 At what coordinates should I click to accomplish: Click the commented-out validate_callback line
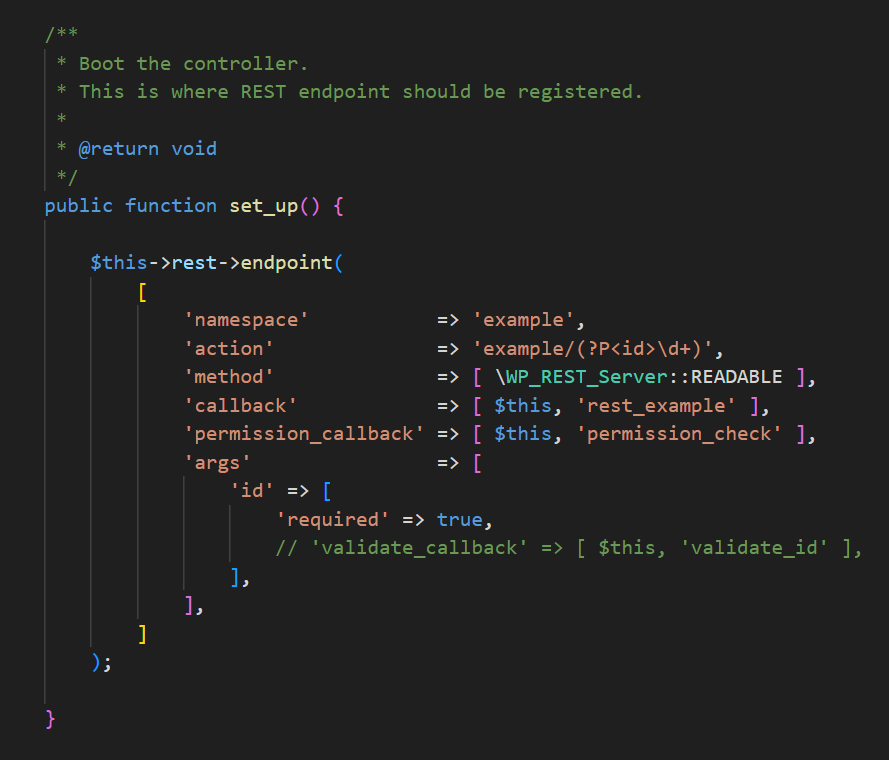pos(569,548)
